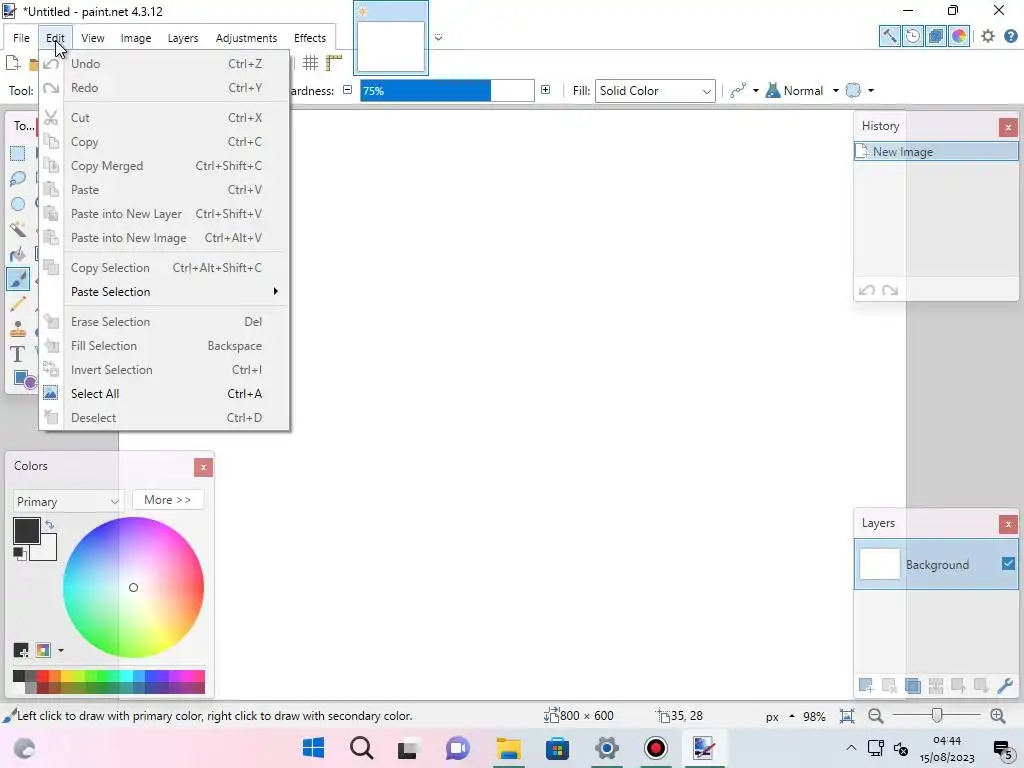
Task: Open the View menu
Action: [x=93, y=38]
